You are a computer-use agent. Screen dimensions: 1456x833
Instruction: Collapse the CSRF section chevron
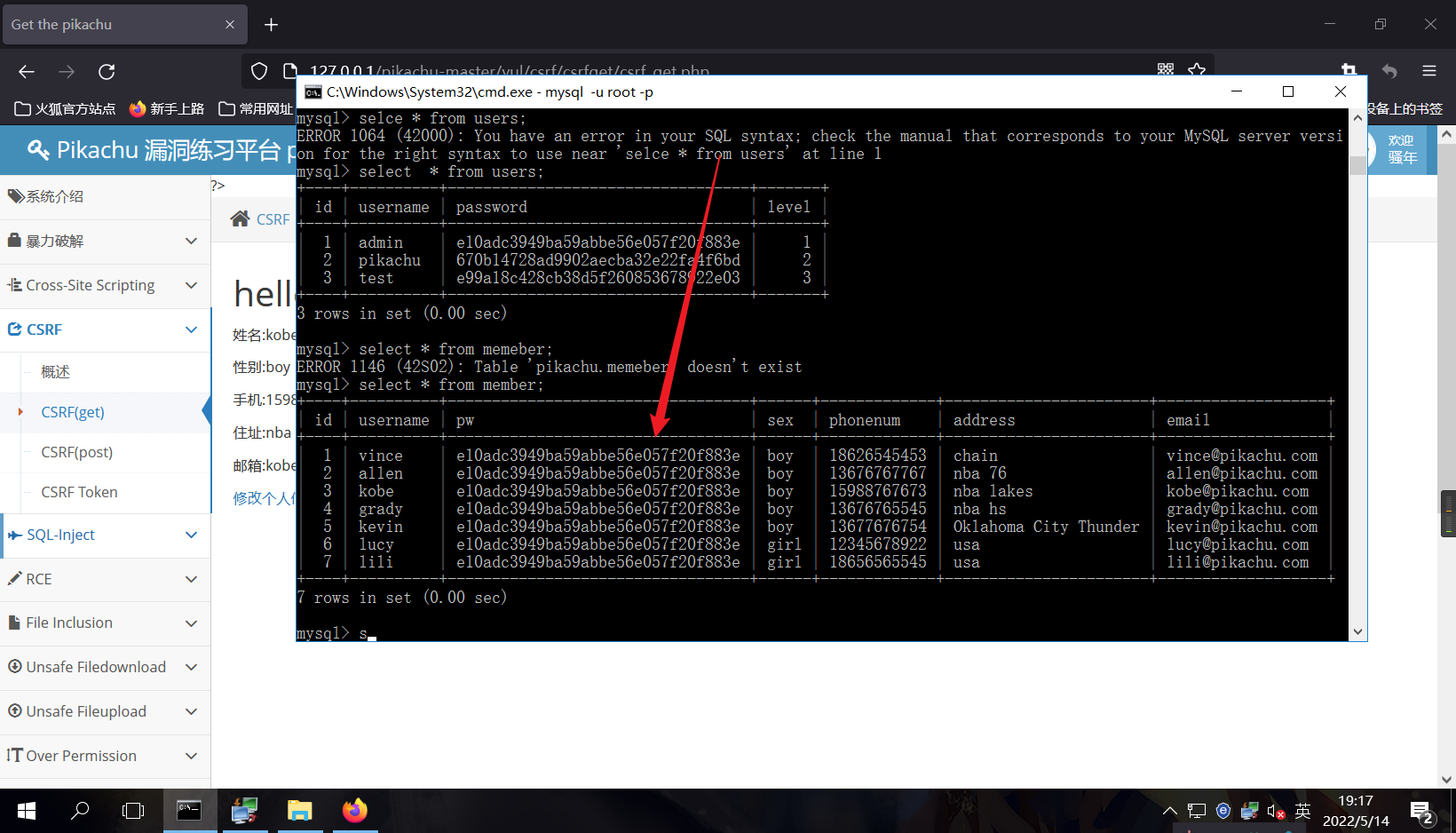click(191, 329)
